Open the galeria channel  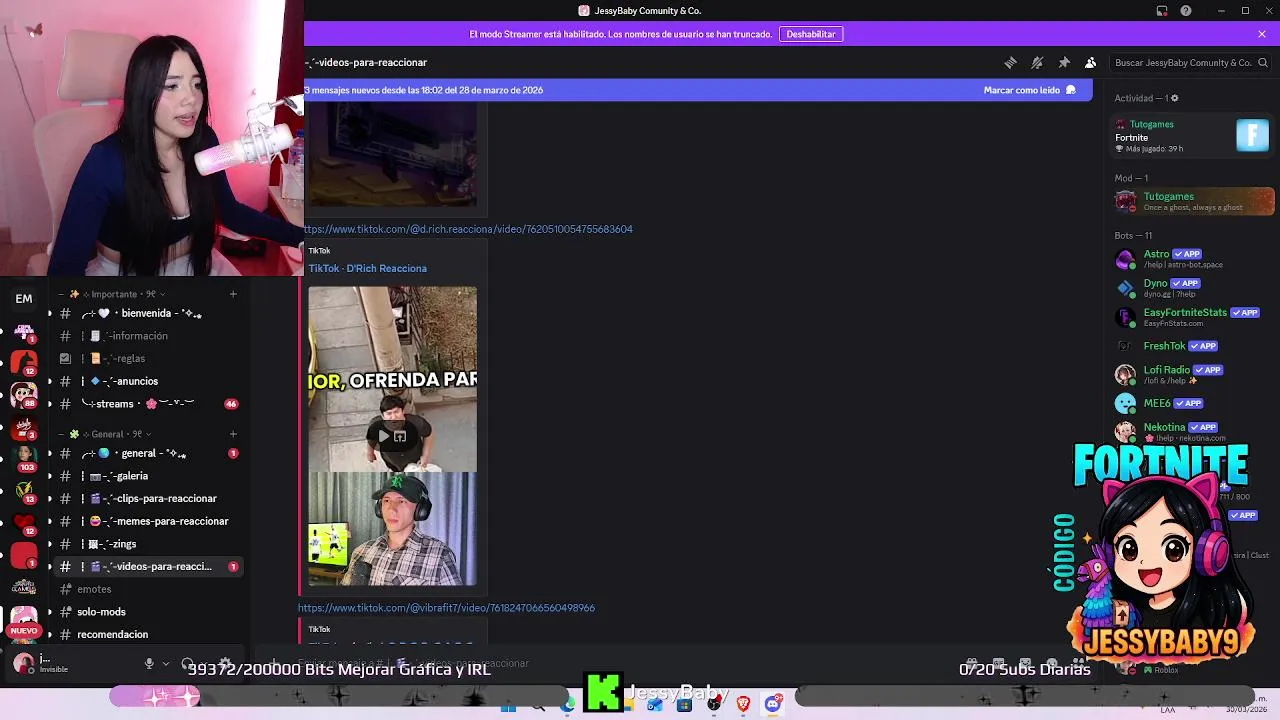tap(148, 476)
